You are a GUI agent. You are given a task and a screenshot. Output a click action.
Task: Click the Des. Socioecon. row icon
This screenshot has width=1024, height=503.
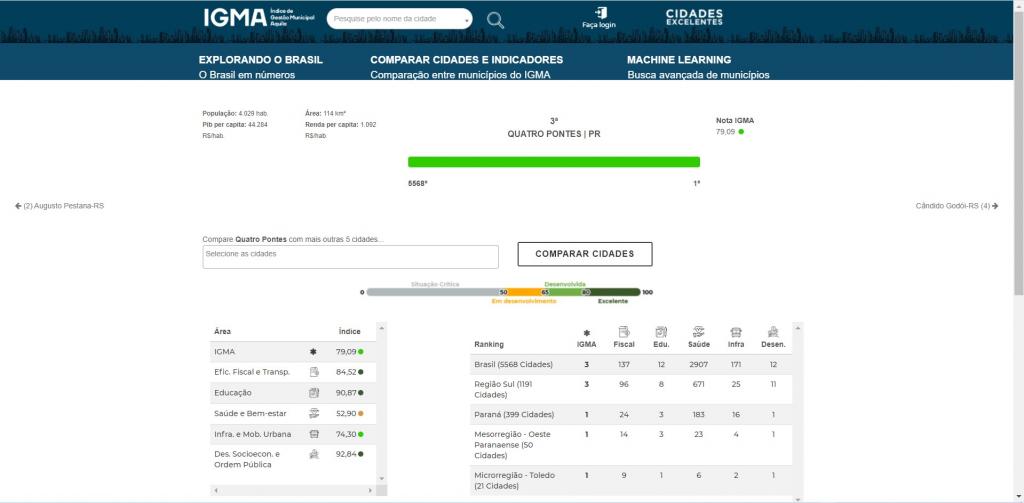[x=313, y=454]
